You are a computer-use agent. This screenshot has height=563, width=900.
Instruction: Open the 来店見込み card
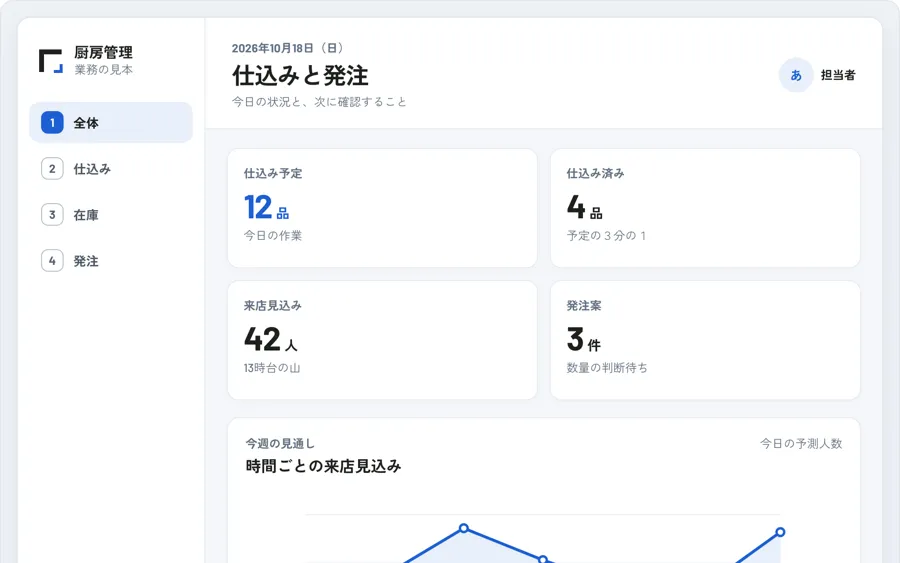(x=382, y=340)
